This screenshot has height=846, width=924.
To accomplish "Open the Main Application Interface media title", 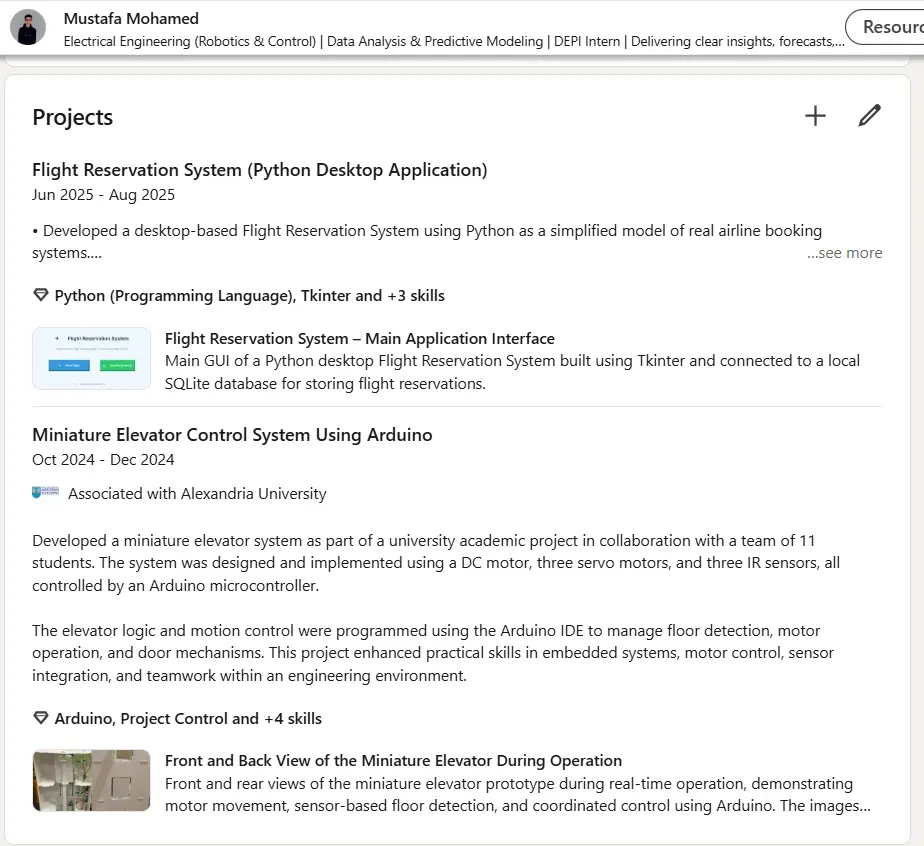I will click(x=360, y=338).
